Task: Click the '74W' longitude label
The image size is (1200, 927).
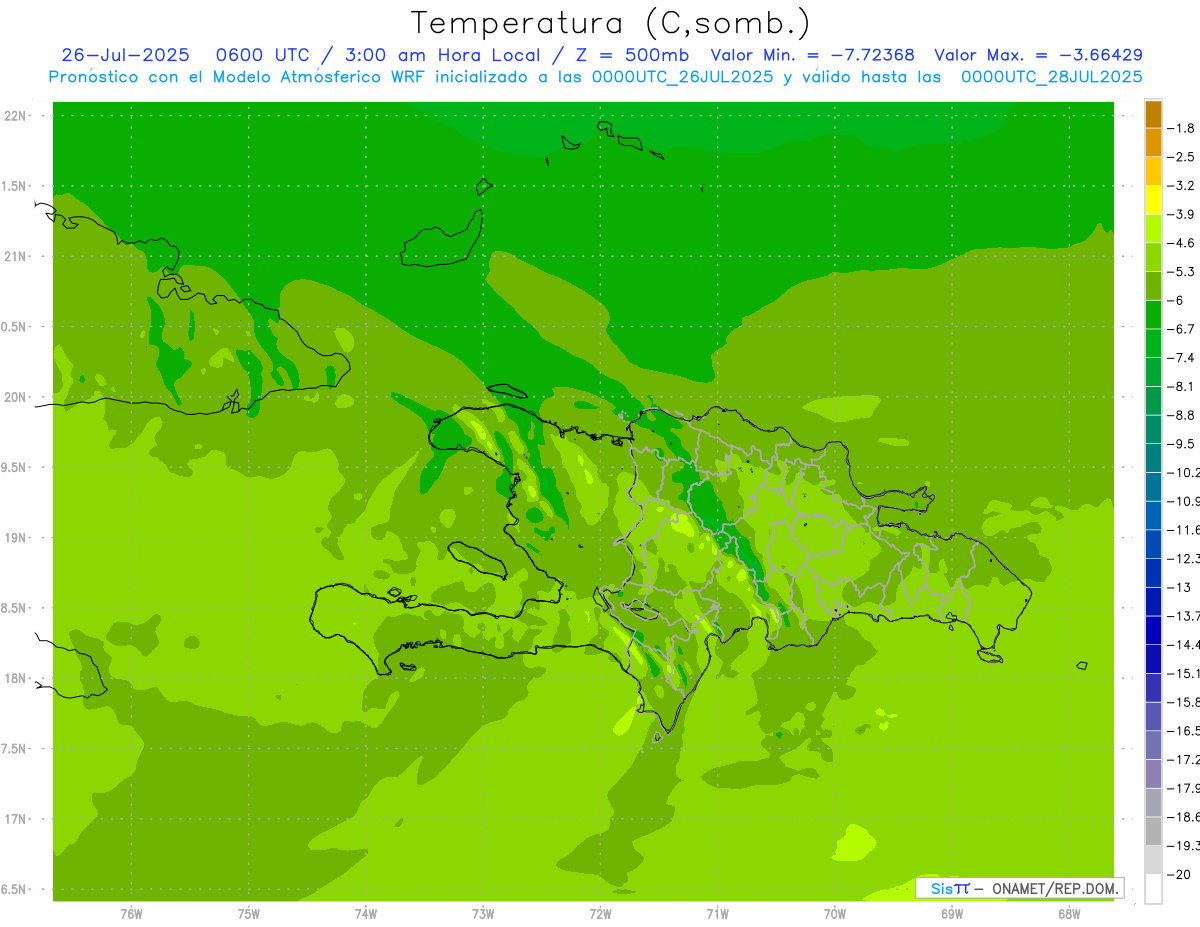Action: pyautogui.click(x=366, y=915)
